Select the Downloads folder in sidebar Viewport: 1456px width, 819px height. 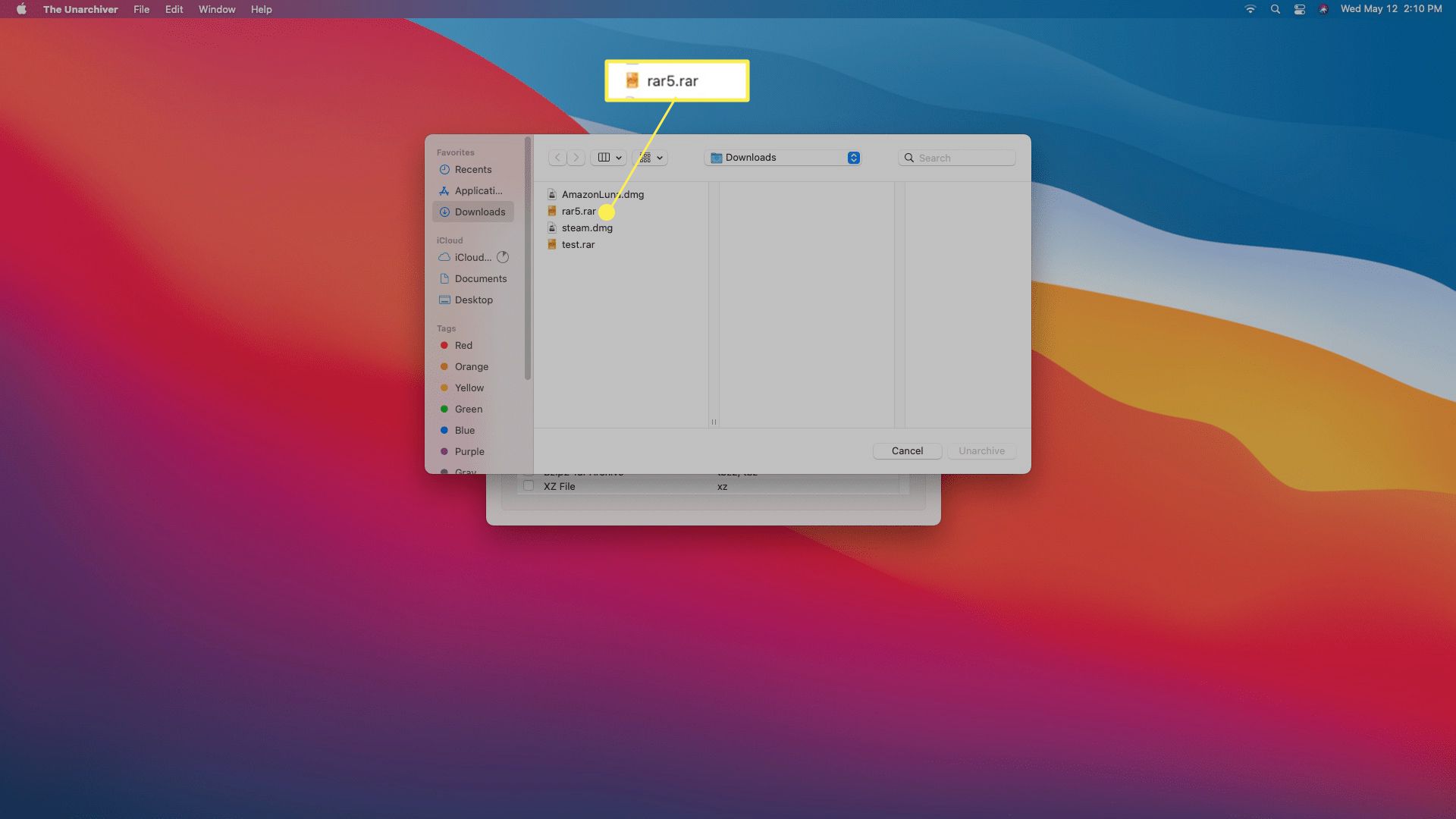(479, 211)
